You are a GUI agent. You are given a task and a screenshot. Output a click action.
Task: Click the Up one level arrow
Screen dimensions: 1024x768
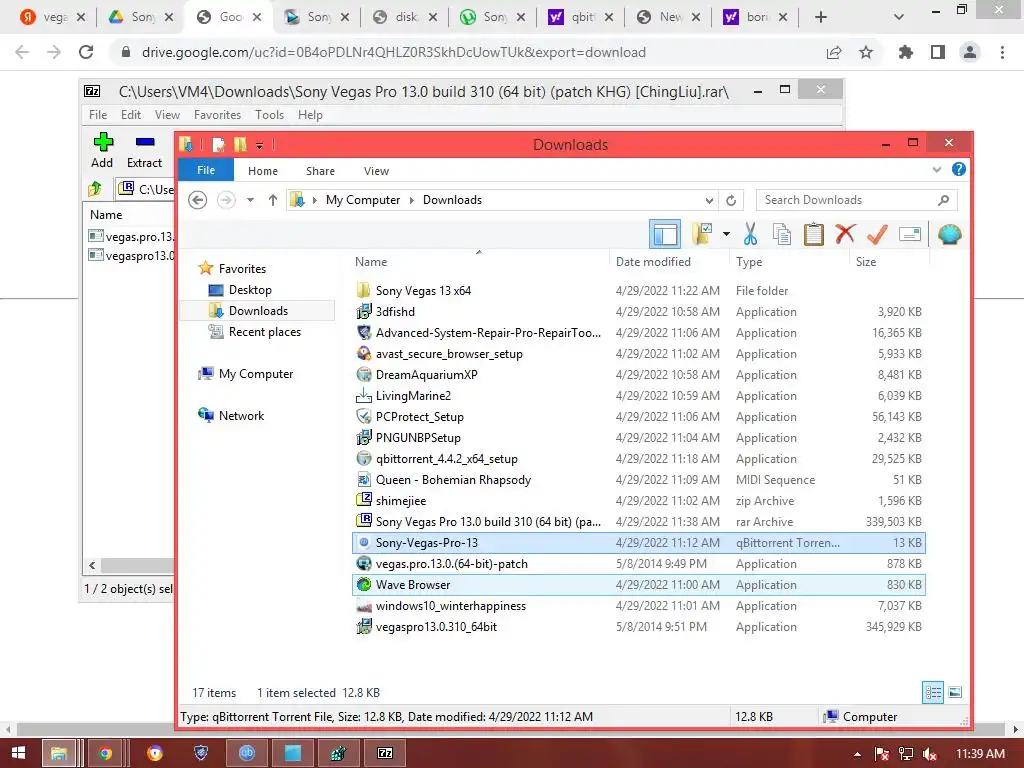pos(273,200)
